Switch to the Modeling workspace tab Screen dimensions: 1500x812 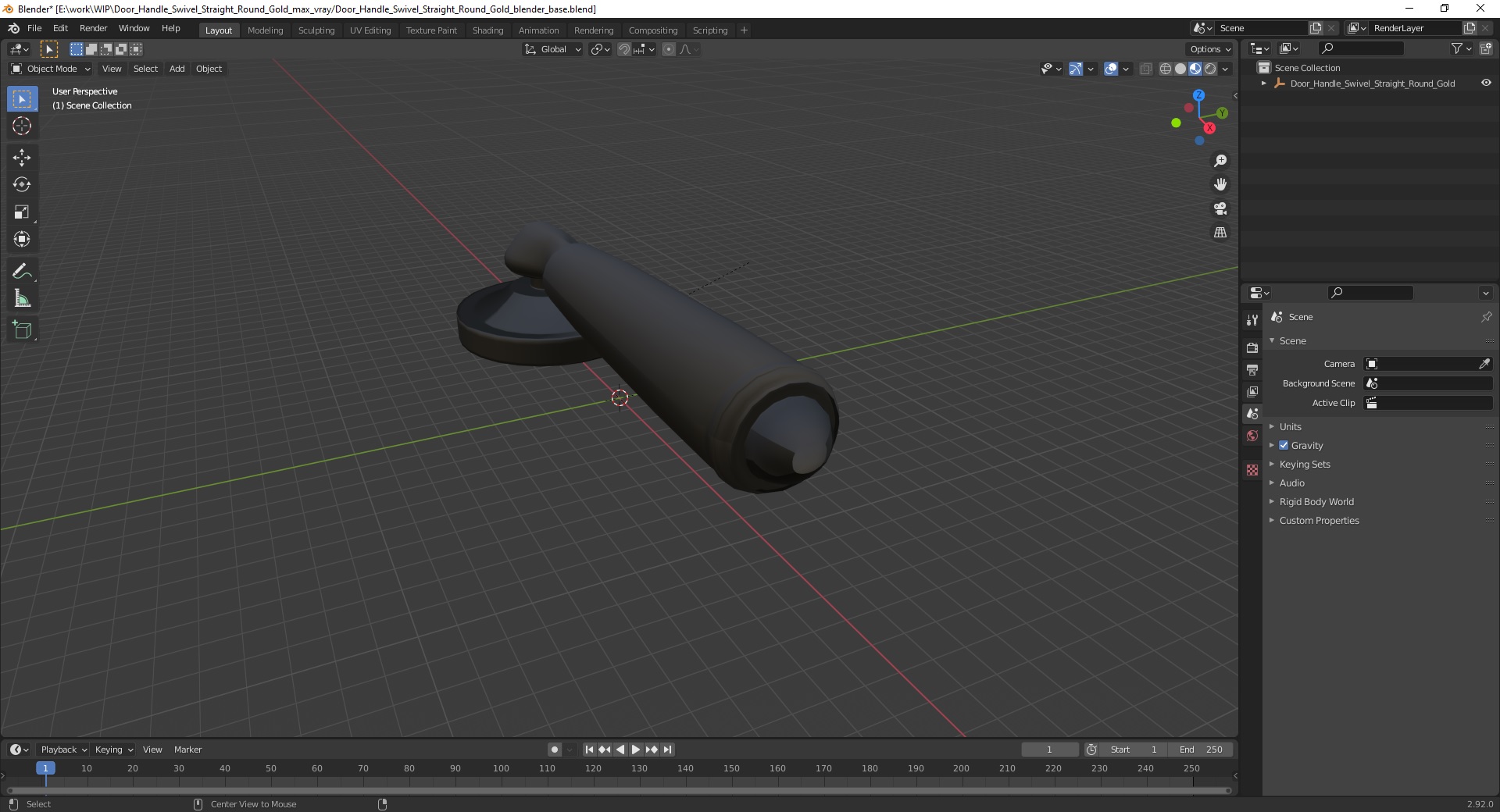(265, 30)
